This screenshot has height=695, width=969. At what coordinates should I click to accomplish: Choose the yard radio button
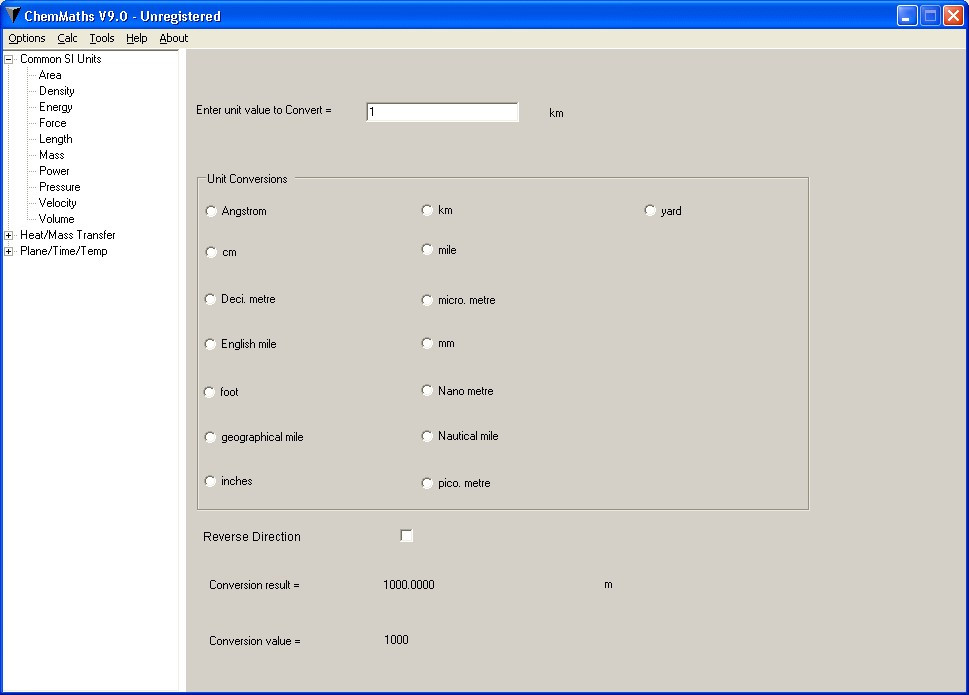point(650,211)
